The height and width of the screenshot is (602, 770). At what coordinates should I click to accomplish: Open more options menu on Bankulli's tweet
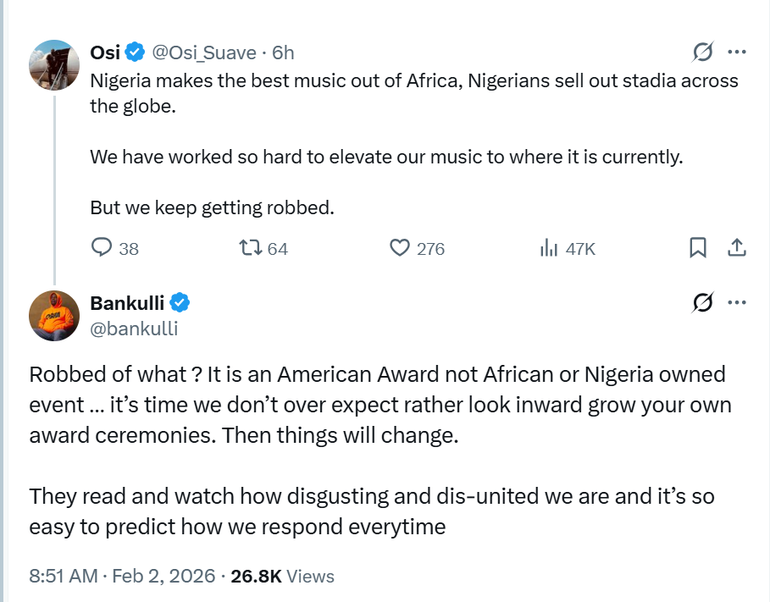[x=737, y=302]
